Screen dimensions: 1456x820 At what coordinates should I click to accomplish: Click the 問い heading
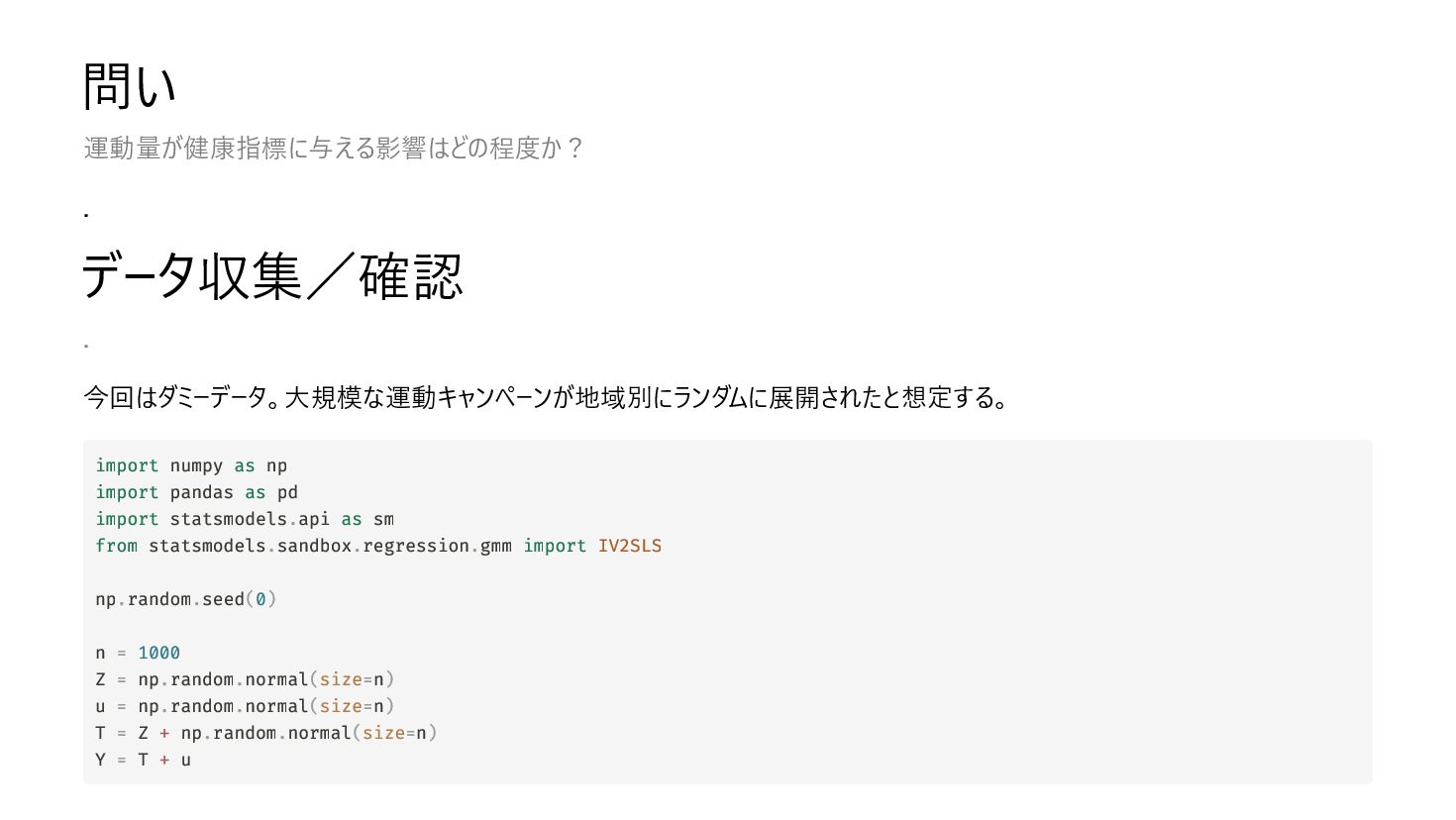[x=130, y=86]
